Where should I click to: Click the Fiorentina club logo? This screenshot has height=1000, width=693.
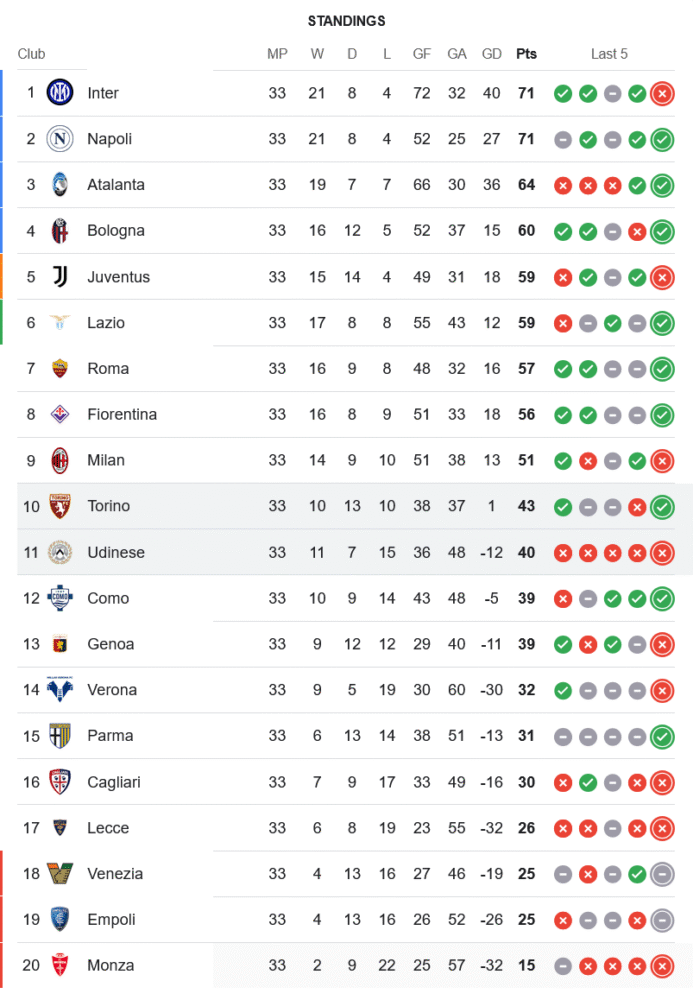pos(60,414)
